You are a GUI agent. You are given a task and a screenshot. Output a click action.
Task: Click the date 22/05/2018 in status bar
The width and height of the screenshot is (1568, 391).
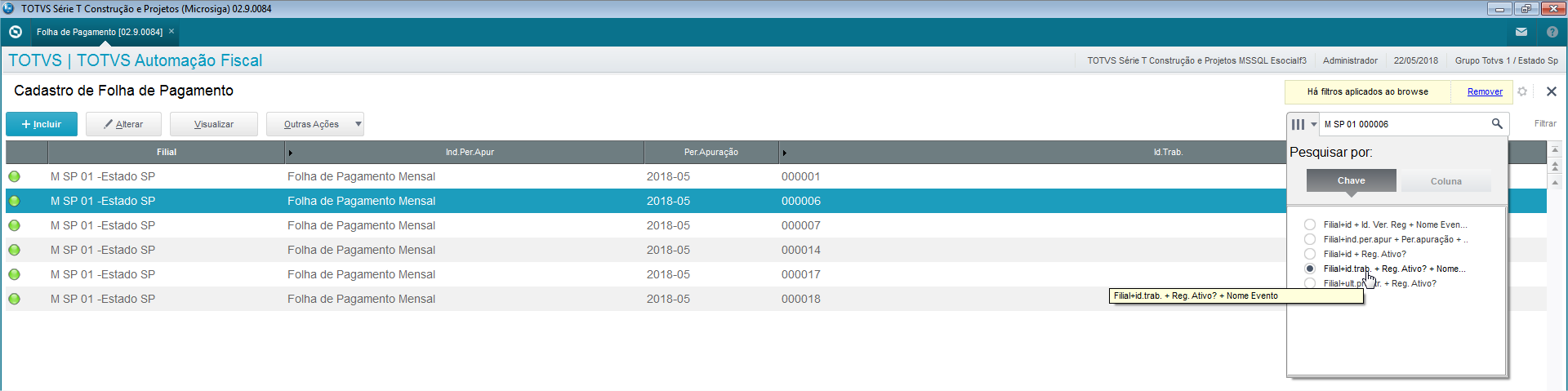1416,60
